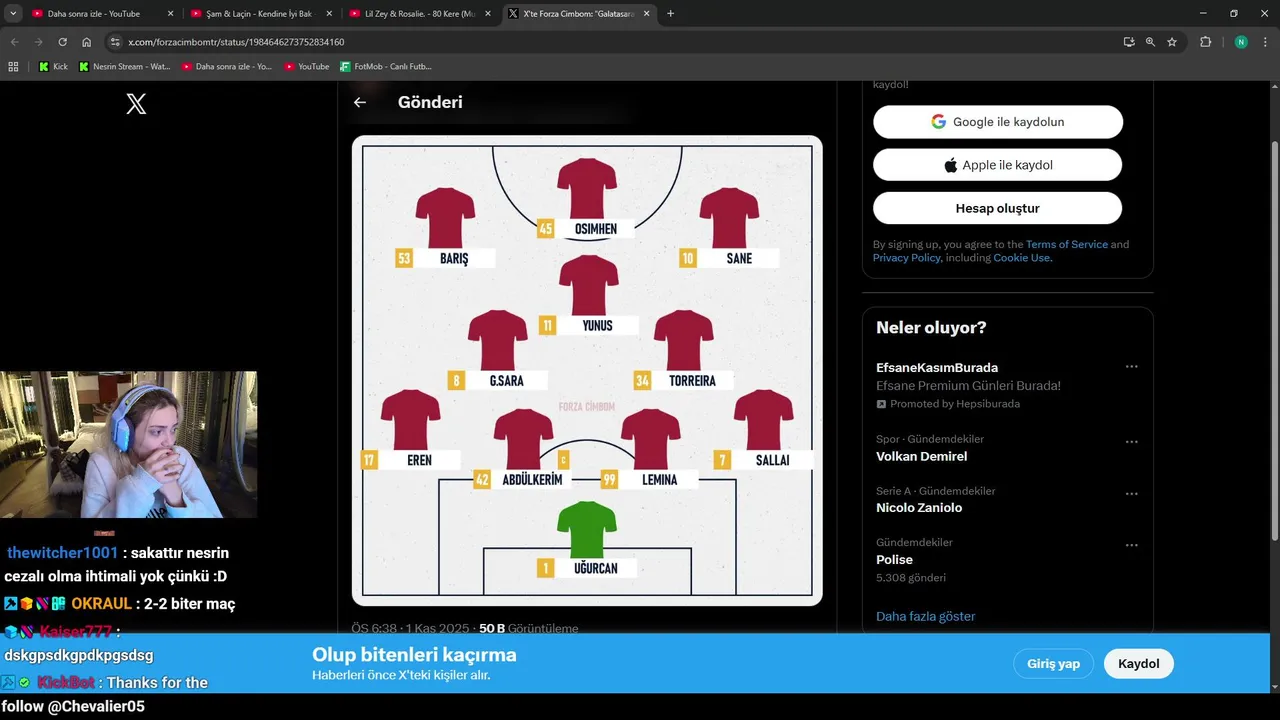This screenshot has height=720, width=1280.
Task: Reload the page with browser refresh icon
Action: tap(62, 42)
